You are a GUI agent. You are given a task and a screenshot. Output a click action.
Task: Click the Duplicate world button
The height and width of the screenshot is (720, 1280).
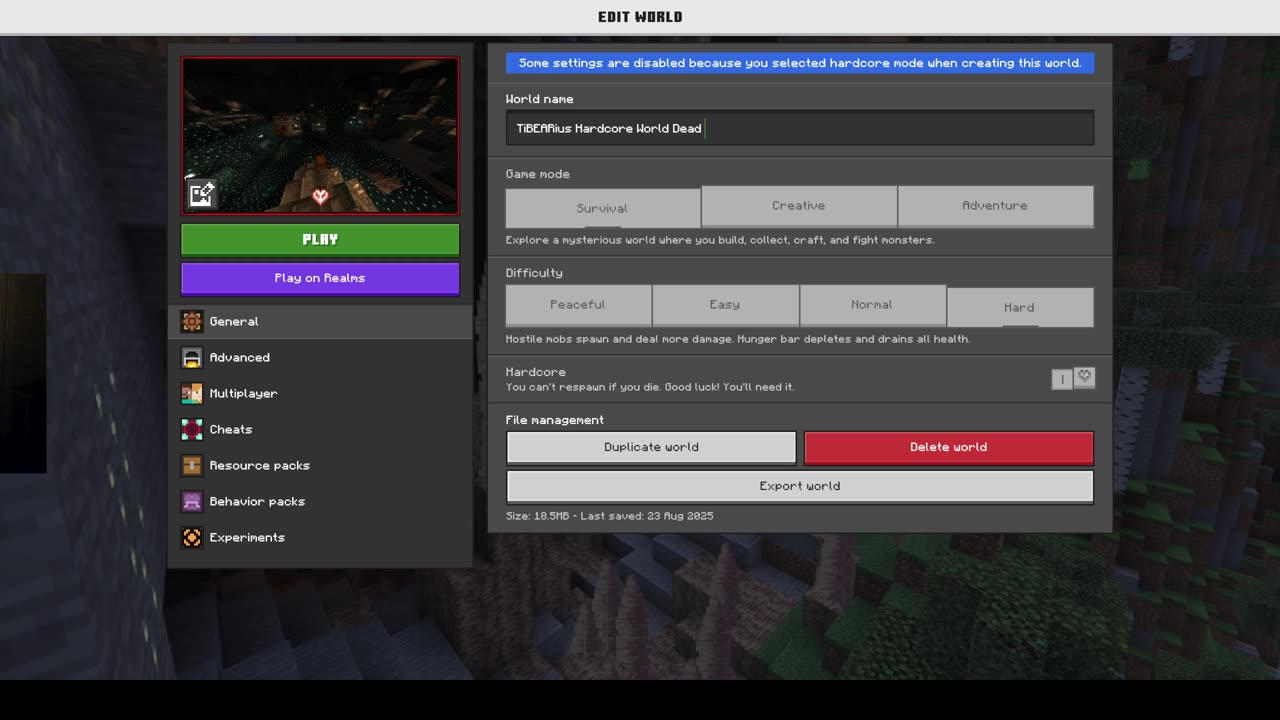click(x=651, y=447)
